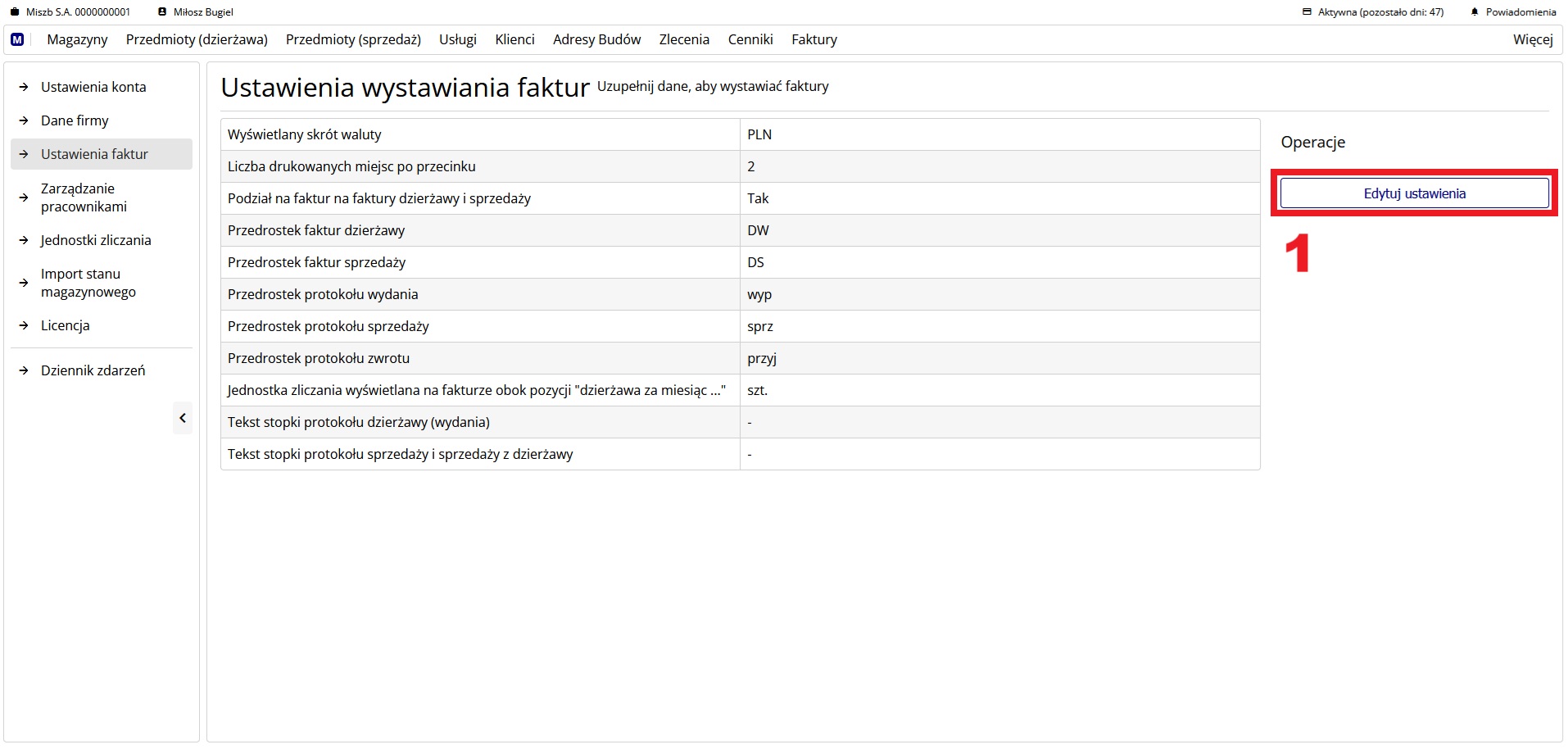Collapse the sidebar with the left chevron
Image resolution: width=1568 pixels, height=749 pixels.
pyautogui.click(x=183, y=418)
